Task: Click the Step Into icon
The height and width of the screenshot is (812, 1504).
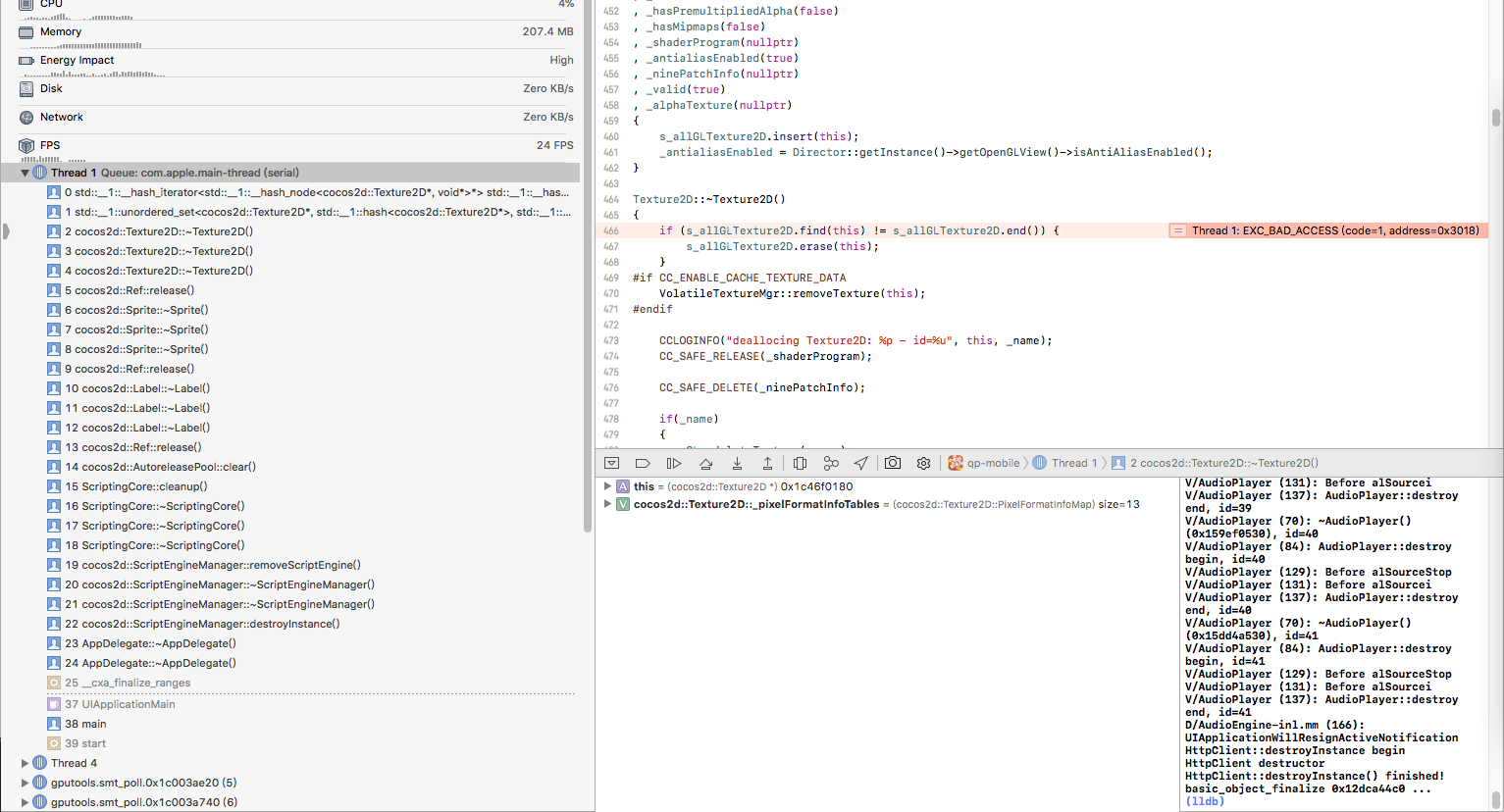Action: pos(737,463)
